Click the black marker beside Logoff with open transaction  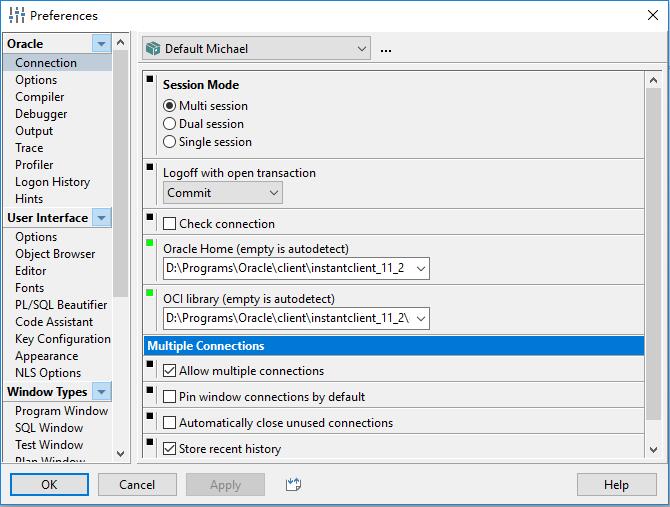[x=151, y=167]
